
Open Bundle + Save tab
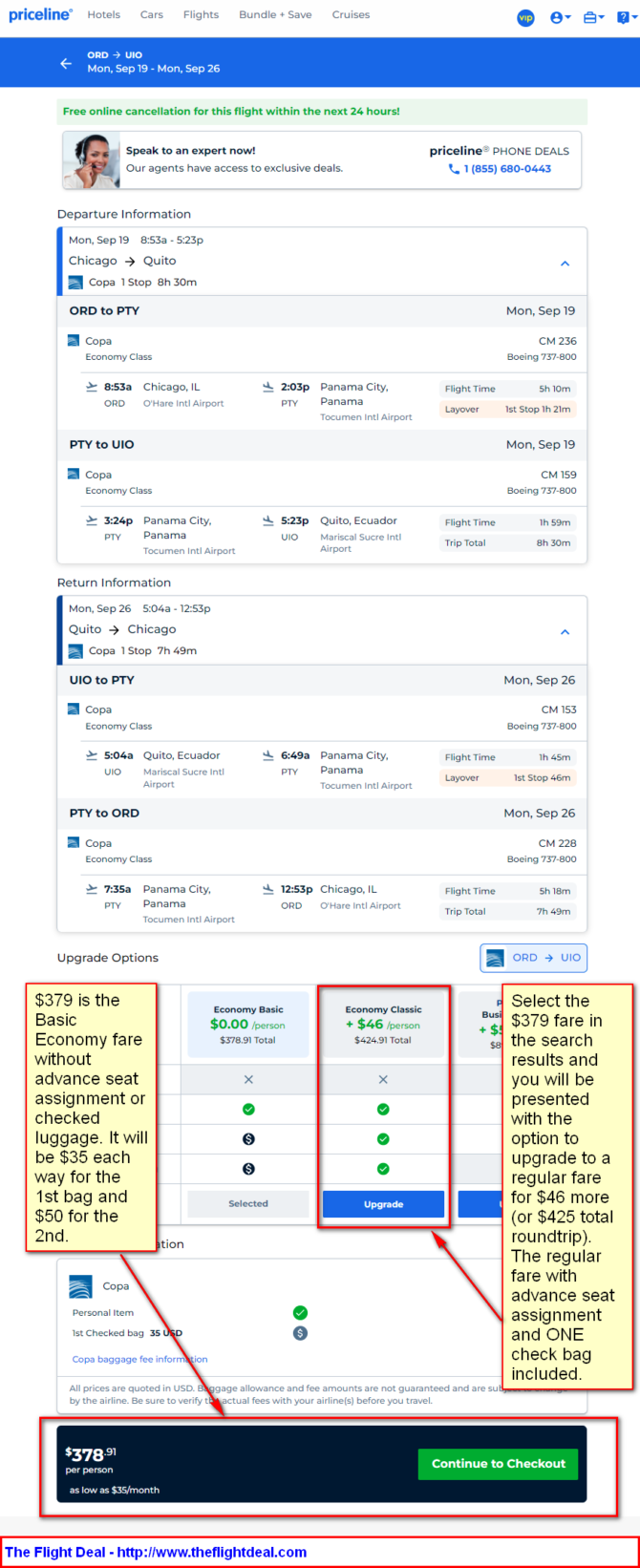(275, 15)
